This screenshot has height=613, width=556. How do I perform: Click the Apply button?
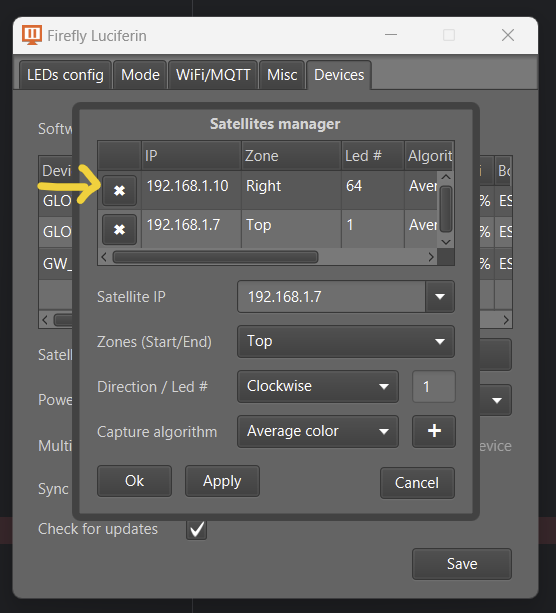(222, 481)
